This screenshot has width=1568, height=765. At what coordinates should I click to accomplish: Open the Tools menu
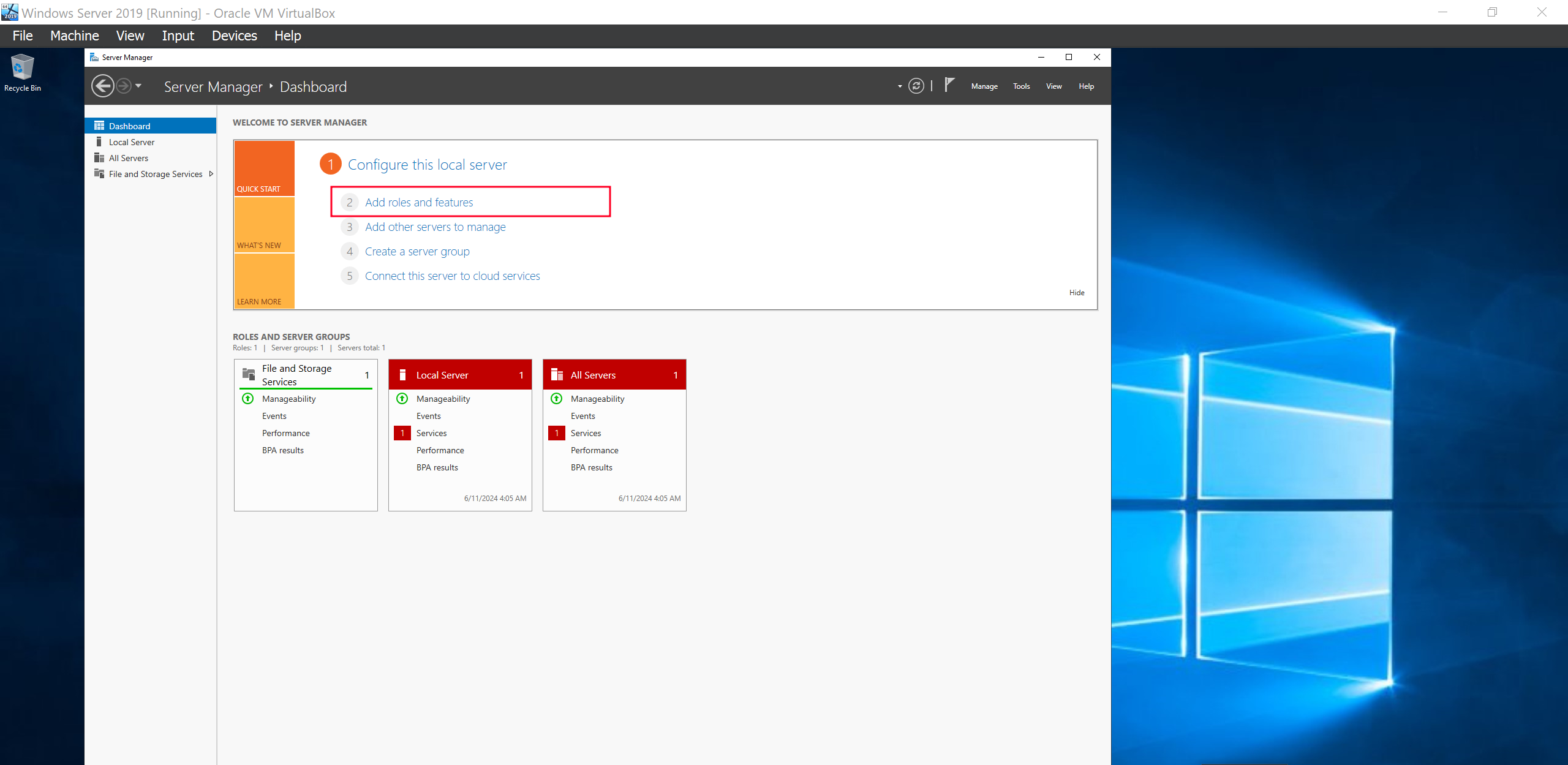pos(1021,86)
